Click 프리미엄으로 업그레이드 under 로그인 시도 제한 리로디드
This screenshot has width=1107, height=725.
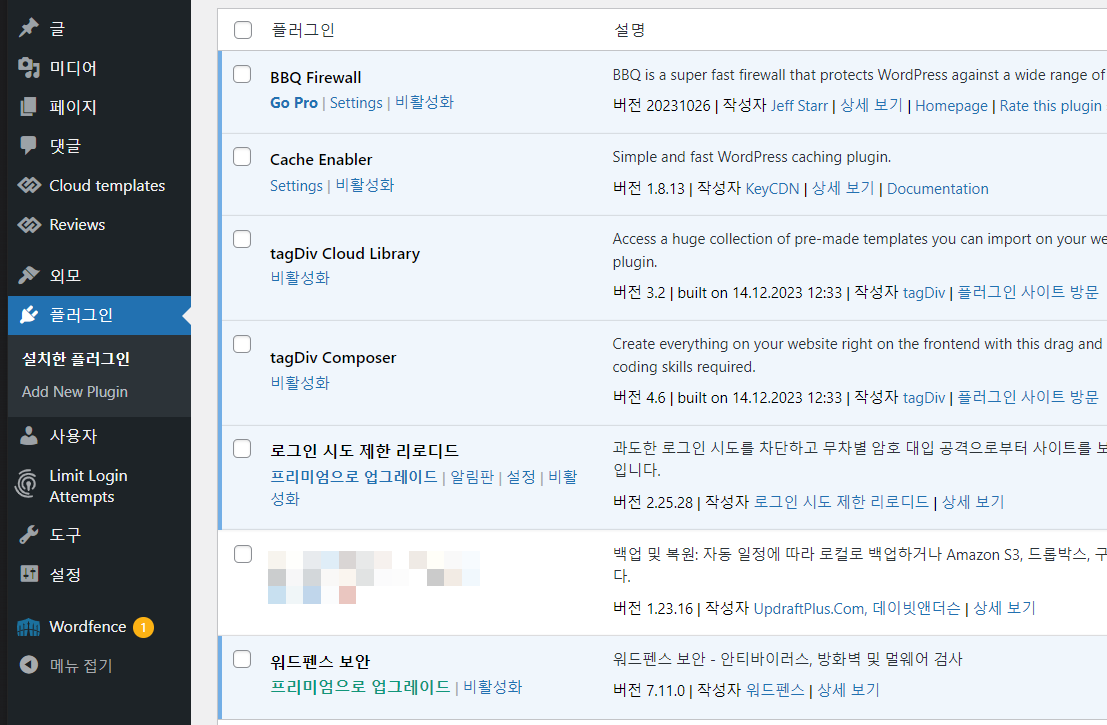(x=354, y=477)
